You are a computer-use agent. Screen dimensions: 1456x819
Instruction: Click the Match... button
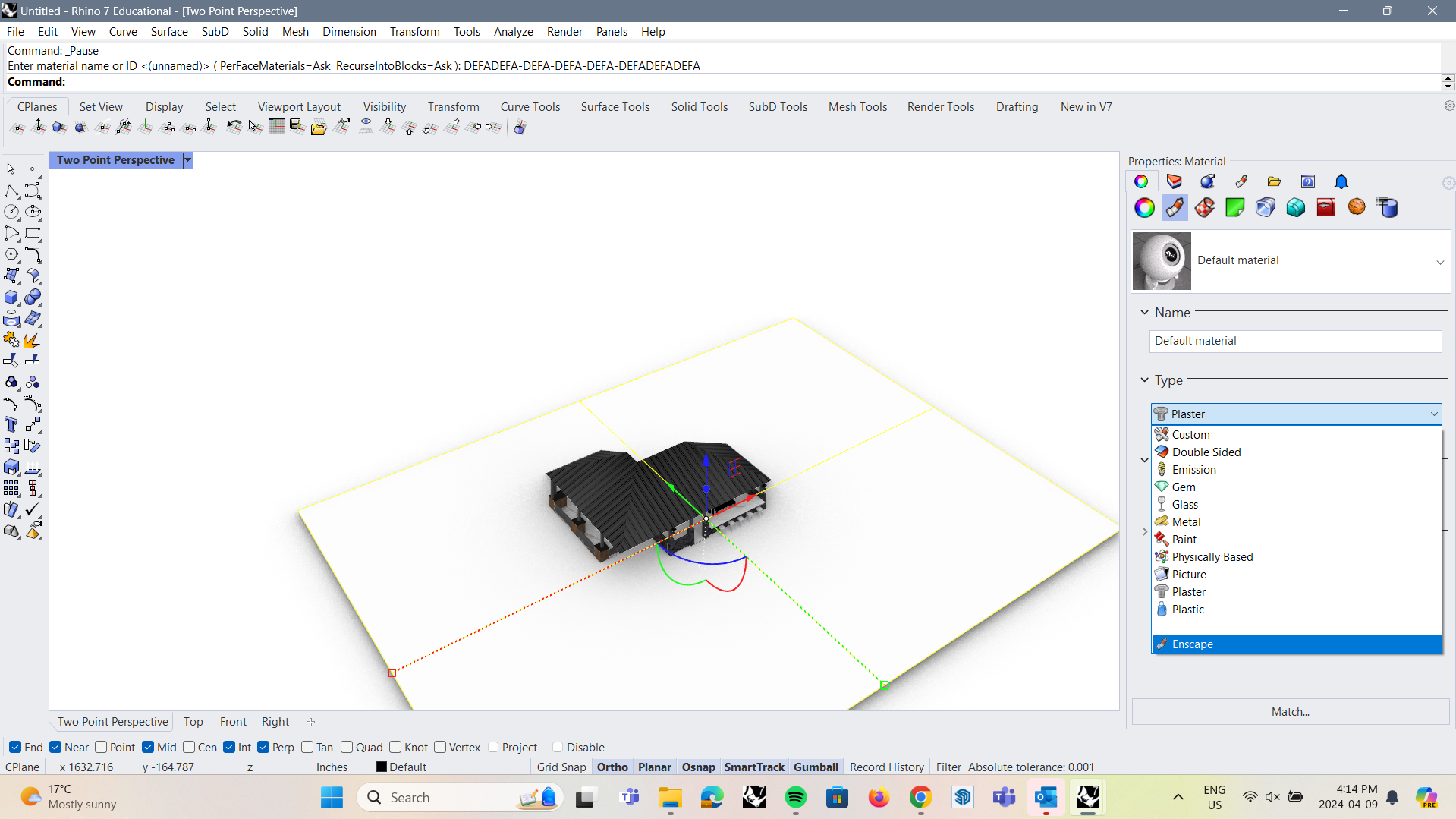[1290, 711]
